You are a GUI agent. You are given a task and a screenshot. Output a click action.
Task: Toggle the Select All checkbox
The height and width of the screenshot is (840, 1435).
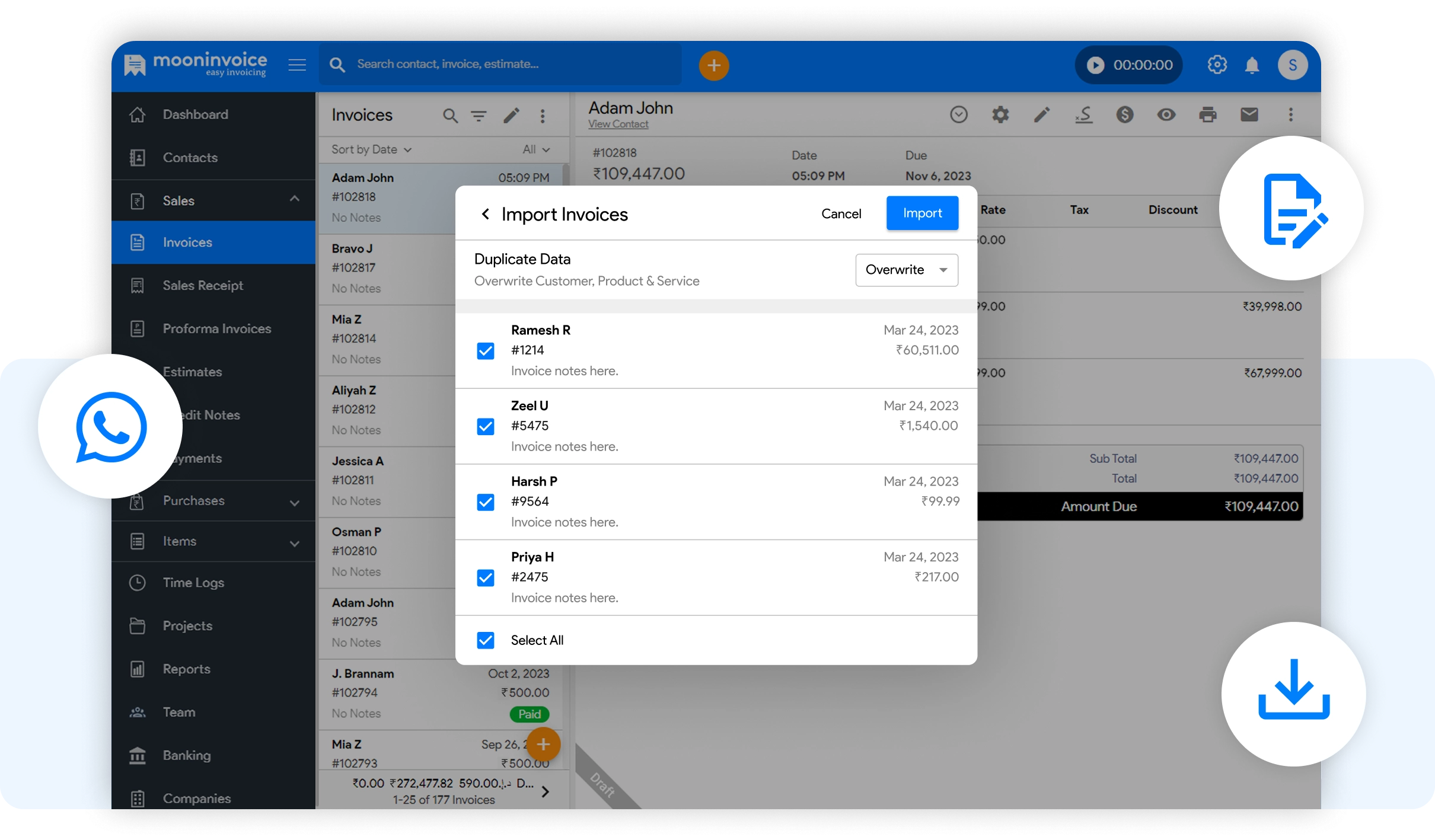(485, 640)
